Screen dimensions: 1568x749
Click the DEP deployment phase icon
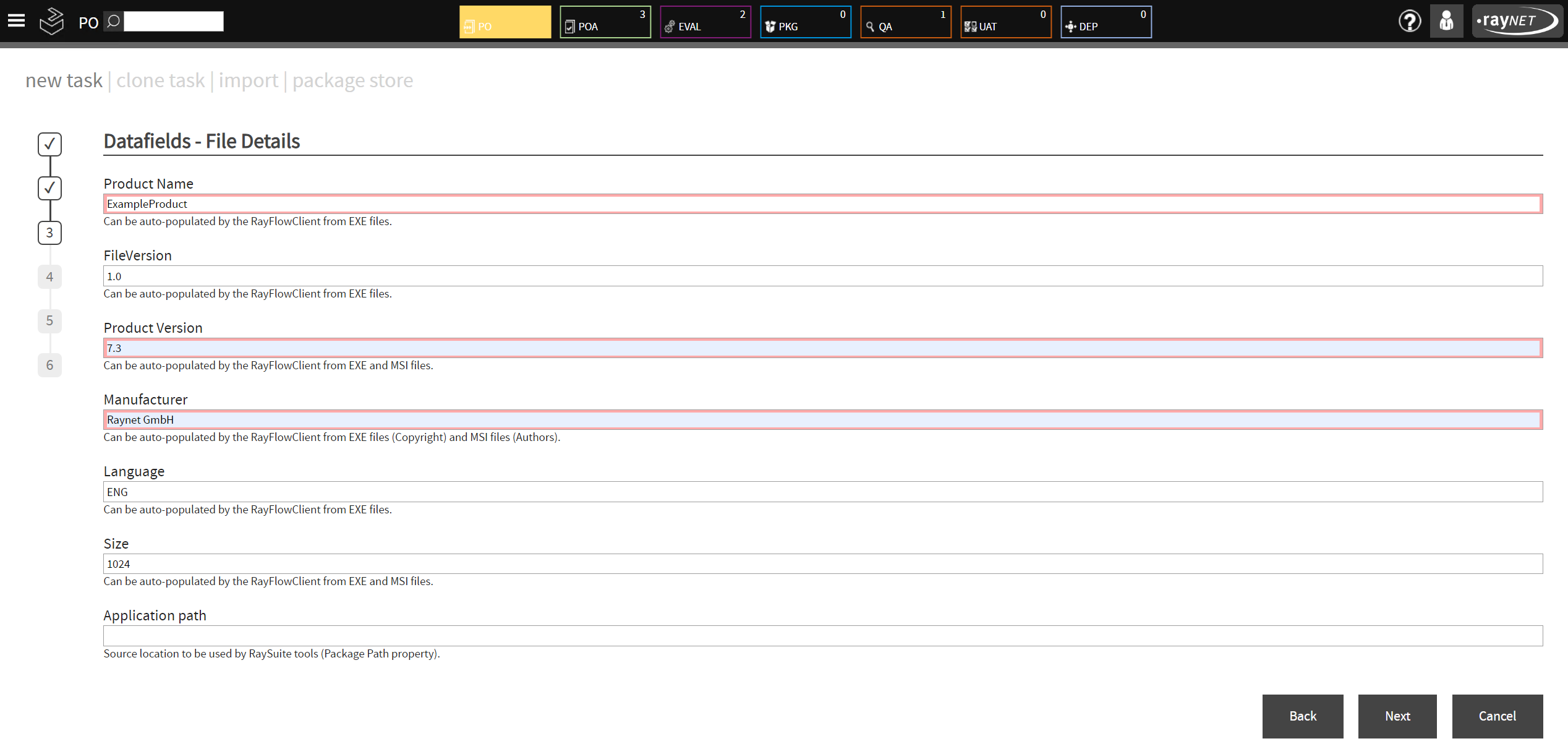[1071, 26]
